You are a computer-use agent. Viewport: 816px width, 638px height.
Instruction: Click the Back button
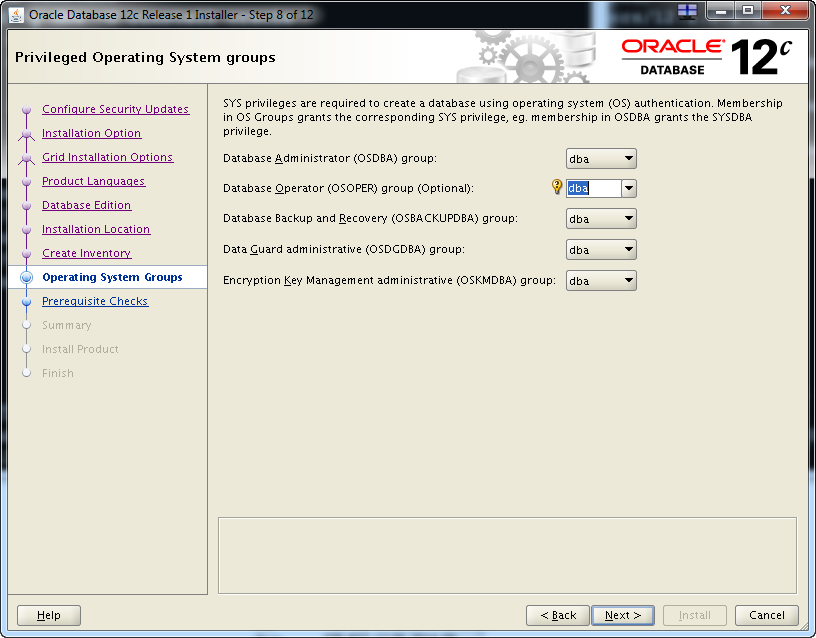[558, 616]
